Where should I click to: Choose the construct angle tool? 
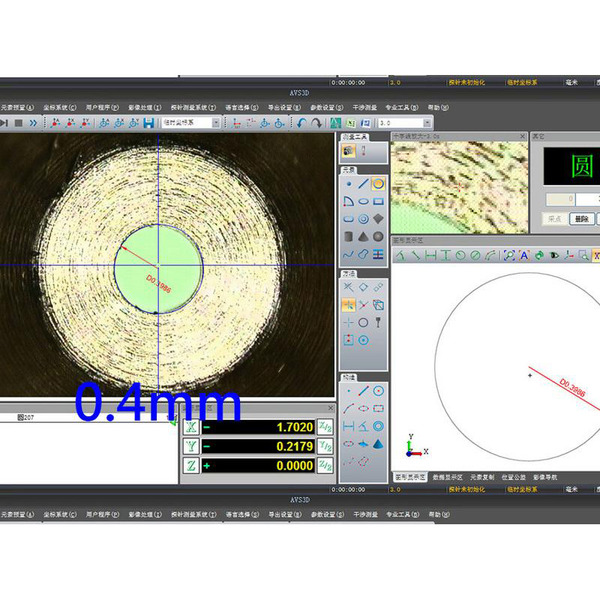click(363, 426)
